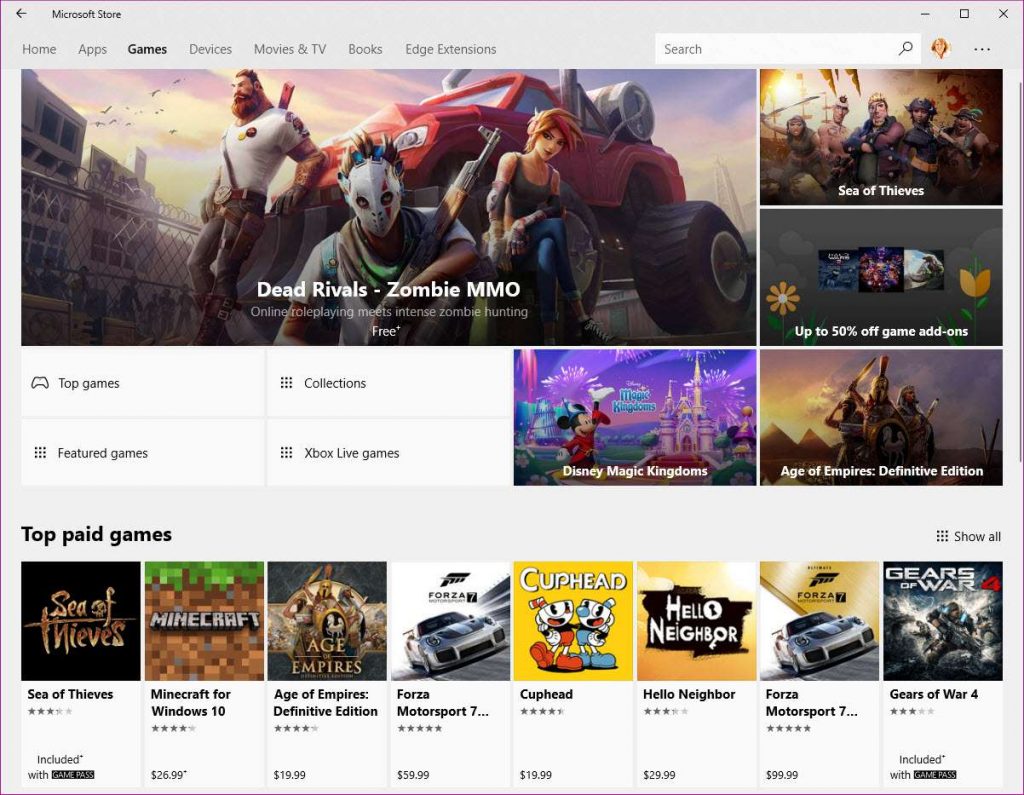The image size is (1024, 795).
Task: Select the Games tab
Action: [147, 49]
